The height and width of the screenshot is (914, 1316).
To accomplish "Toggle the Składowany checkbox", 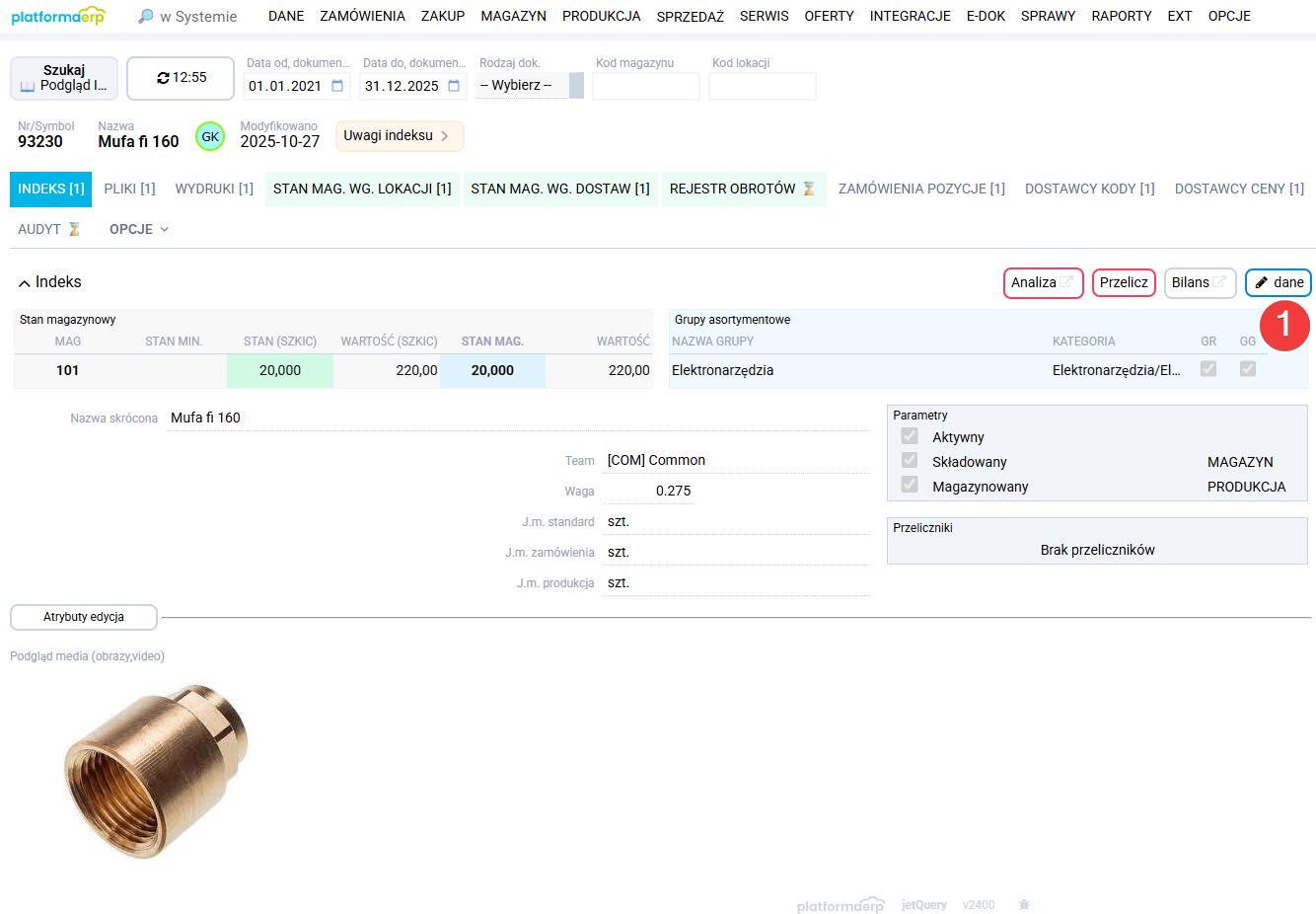I will click(x=910, y=461).
